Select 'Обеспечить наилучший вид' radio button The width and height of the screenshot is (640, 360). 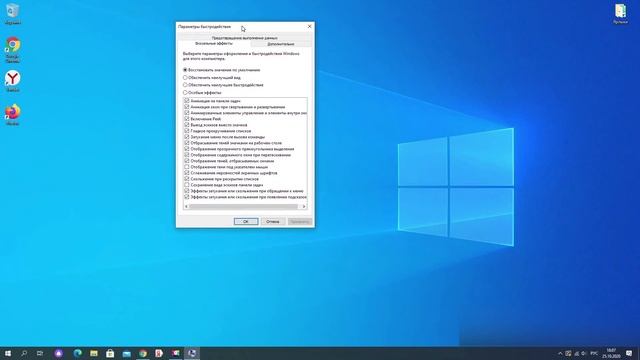[185, 78]
